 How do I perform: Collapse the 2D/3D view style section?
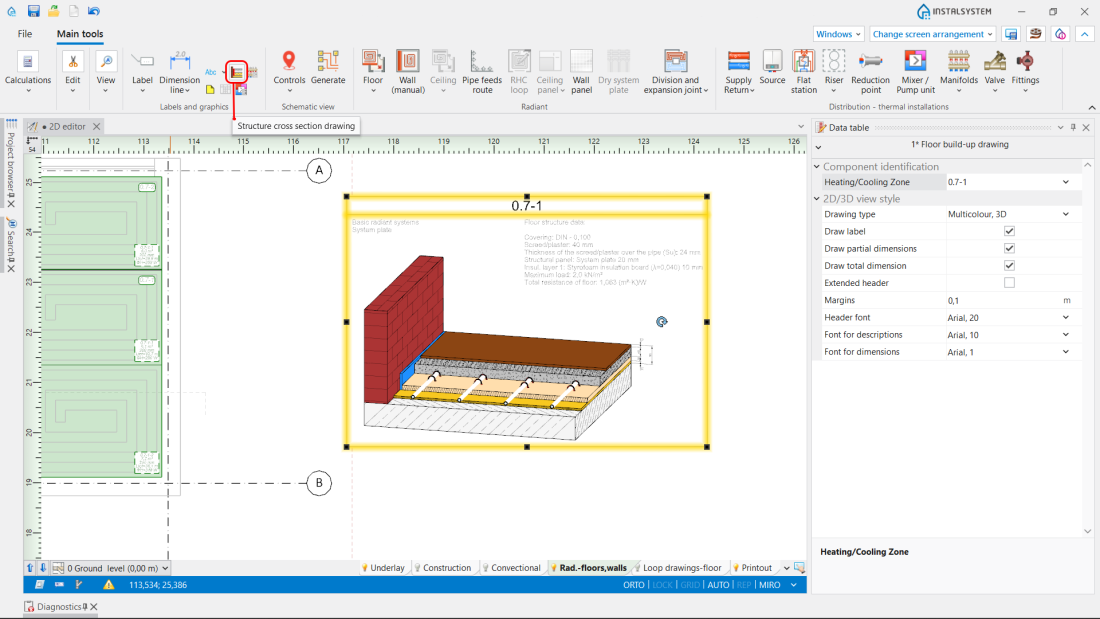[817, 199]
